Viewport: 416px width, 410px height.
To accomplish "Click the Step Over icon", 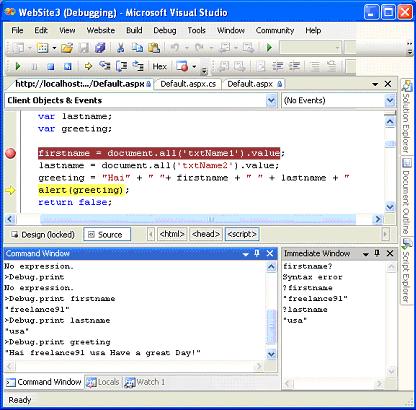I will (121, 66).
